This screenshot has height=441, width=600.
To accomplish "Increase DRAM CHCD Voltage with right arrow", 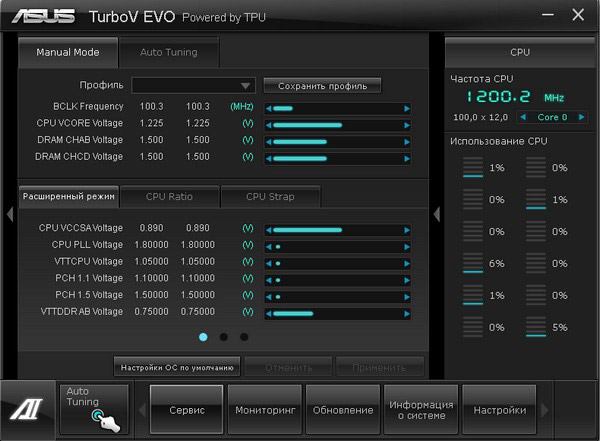I will (407, 158).
